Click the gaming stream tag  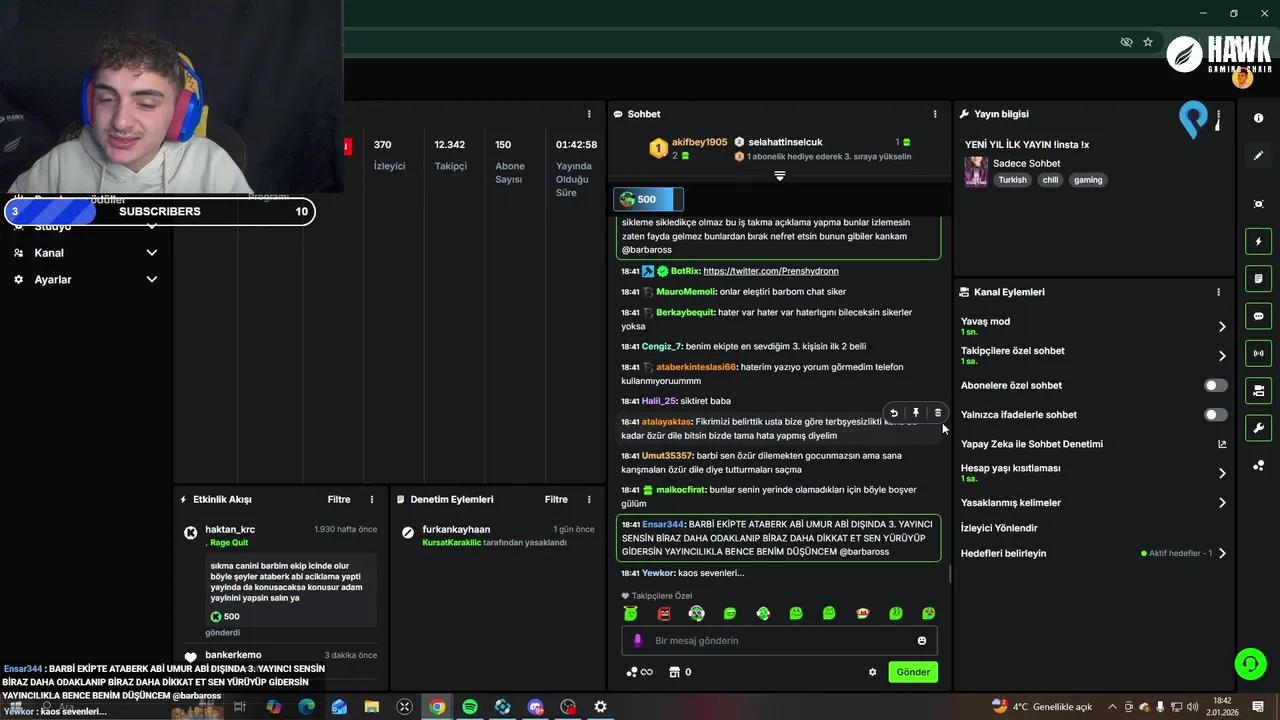pyautogui.click(x=1088, y=180)
